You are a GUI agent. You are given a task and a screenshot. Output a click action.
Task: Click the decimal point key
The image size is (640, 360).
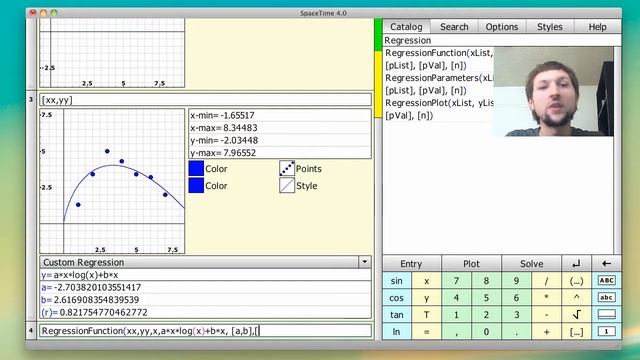[x=516, y=332]
